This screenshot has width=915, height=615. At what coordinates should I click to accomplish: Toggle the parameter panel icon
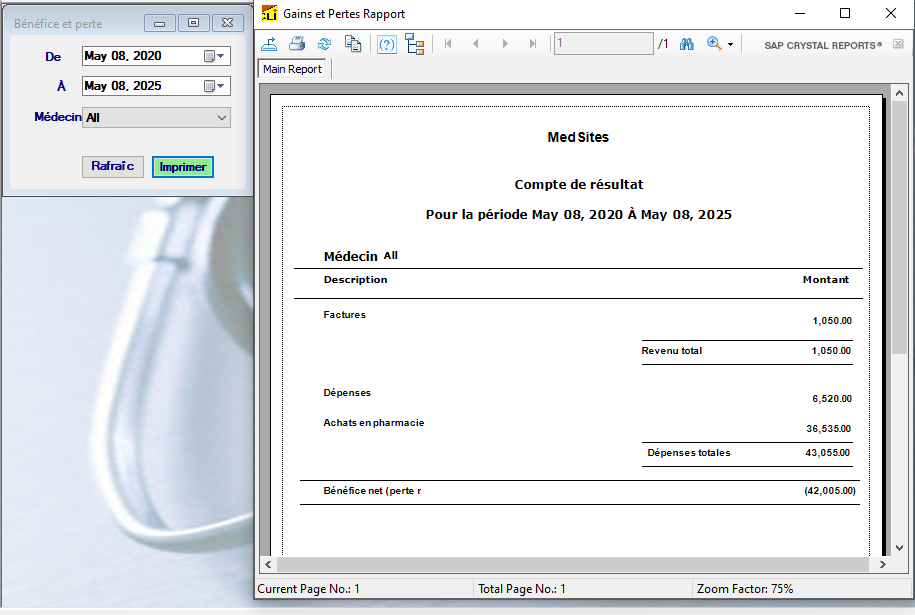[x=387, y=44]
